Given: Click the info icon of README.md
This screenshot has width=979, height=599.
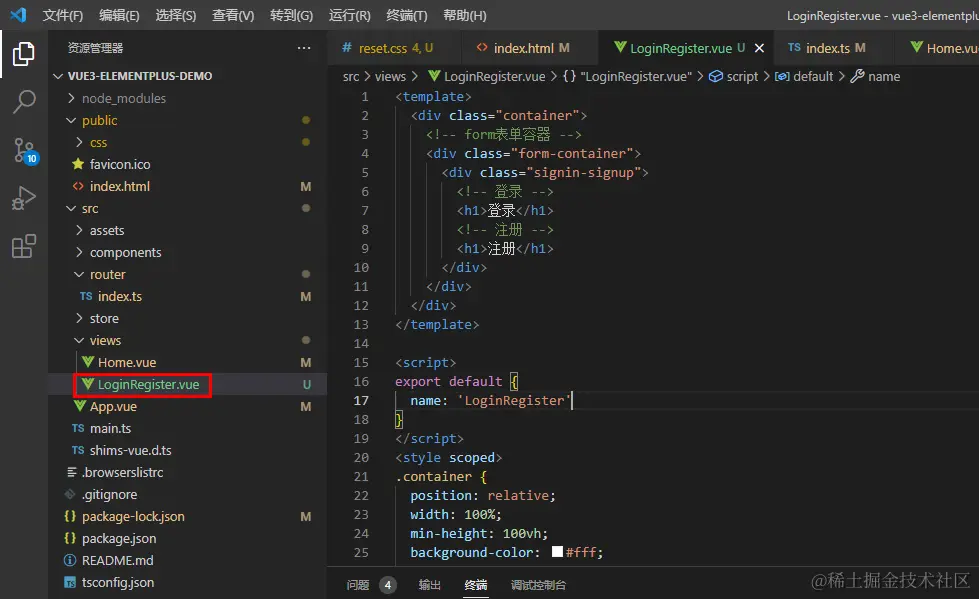Looking at the screenshot, I should (70, 560).
